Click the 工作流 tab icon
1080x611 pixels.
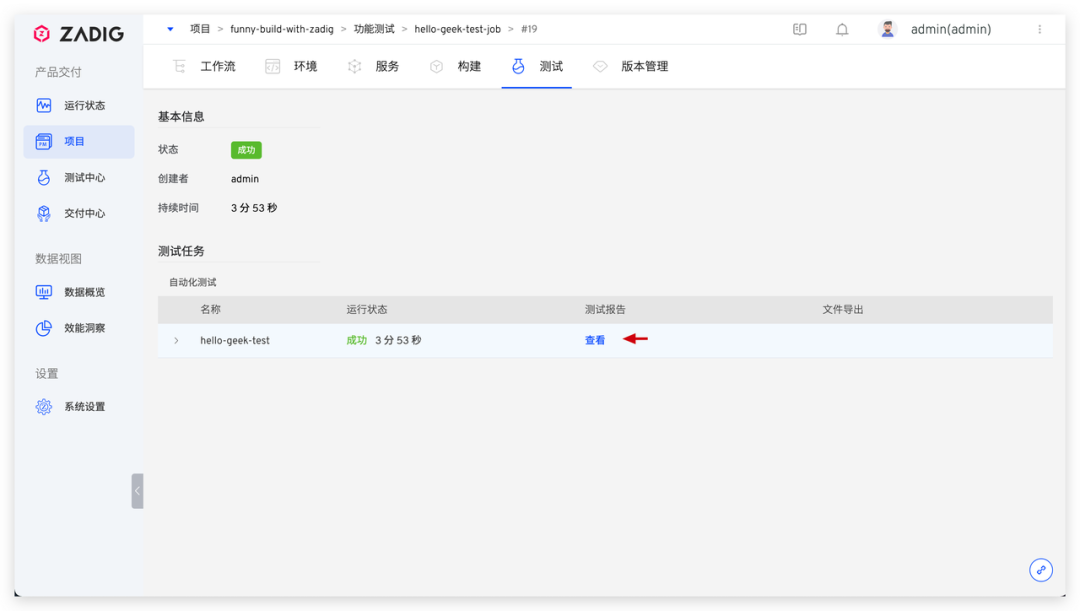[x=179, y=66]
